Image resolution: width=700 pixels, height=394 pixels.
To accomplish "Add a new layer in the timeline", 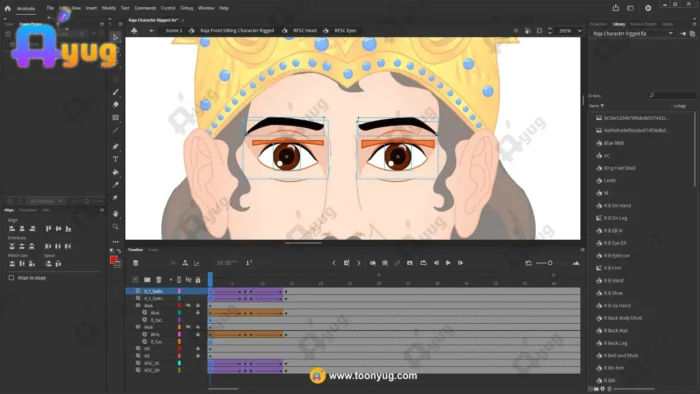I will (x=135, y=280).
